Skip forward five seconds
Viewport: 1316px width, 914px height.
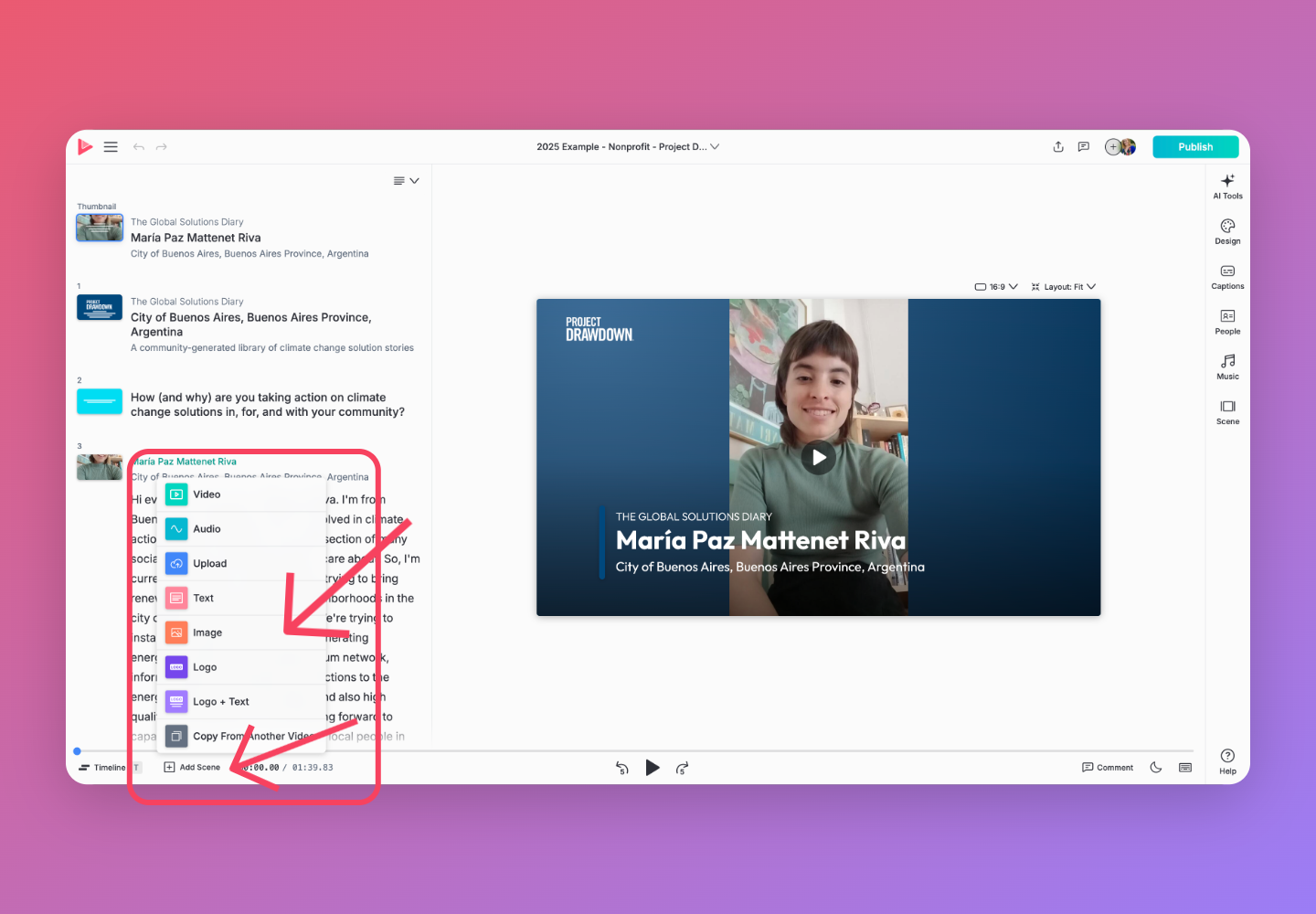[682, 768]
